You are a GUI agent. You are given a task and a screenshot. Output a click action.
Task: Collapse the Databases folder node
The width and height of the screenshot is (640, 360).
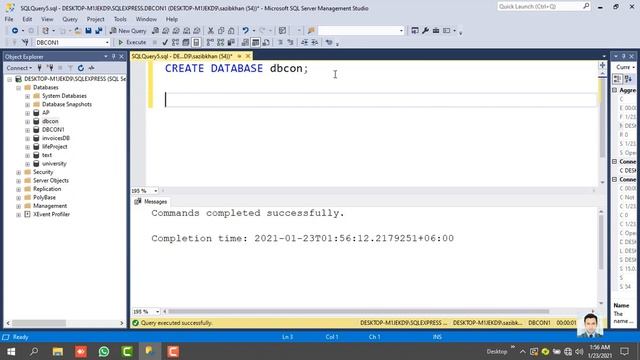pos(18,87)
